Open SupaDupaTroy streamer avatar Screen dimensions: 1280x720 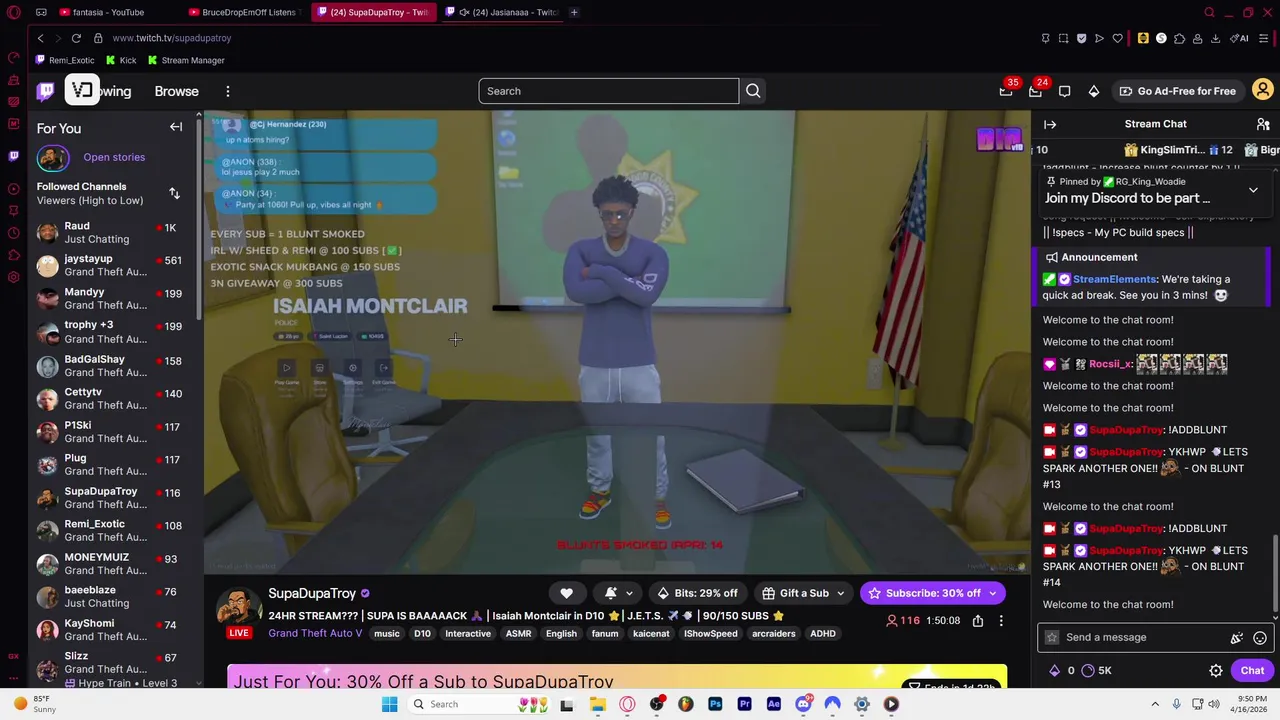point(239,607)
